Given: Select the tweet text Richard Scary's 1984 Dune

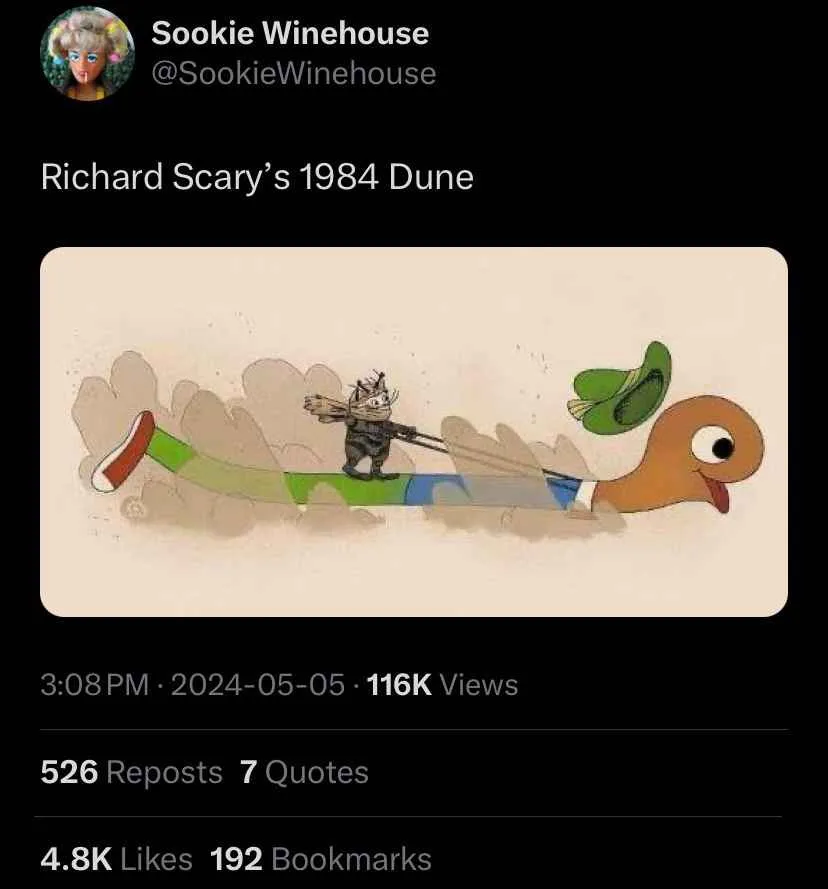Looking at the screenshot, I should pos(257,177).
